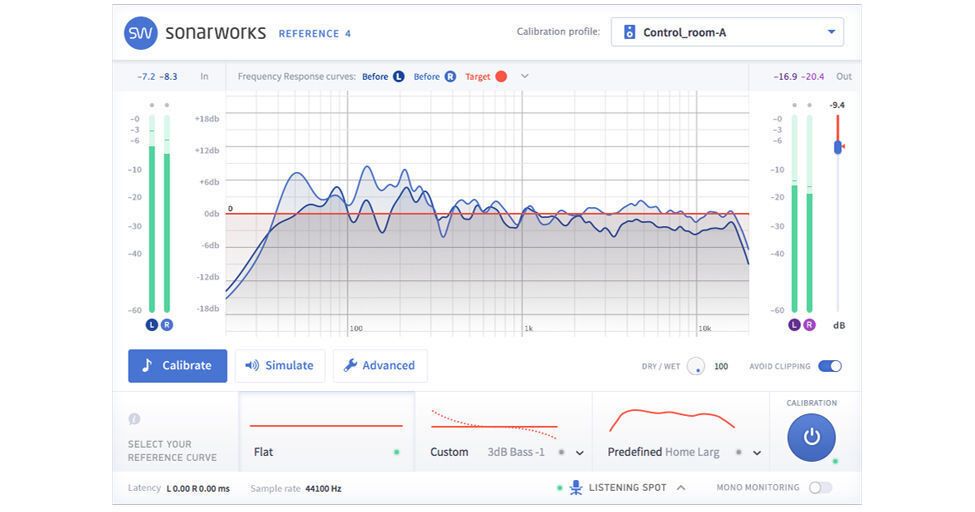
Task: Click the speaker icon on Simulate
Action: tap(252, 365)
